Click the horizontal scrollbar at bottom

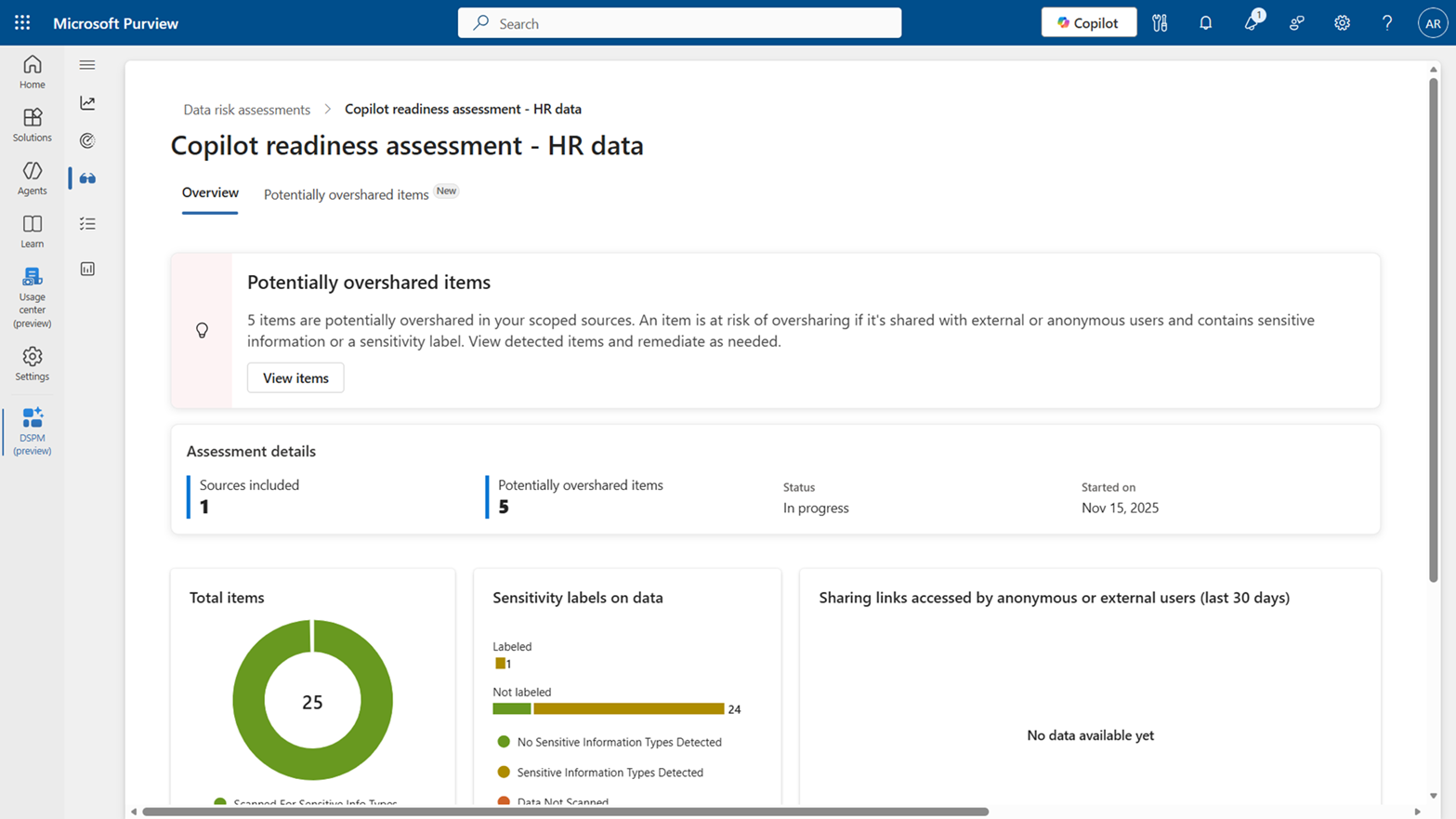(x=565, y=812)
